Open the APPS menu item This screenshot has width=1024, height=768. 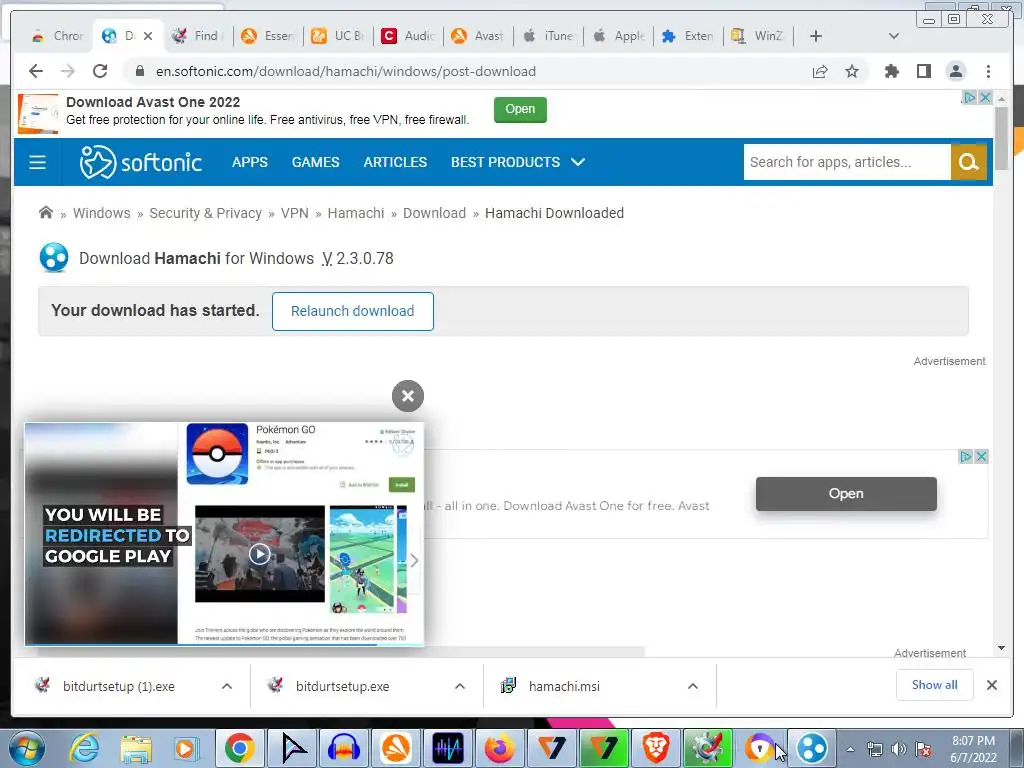(249, 162)
